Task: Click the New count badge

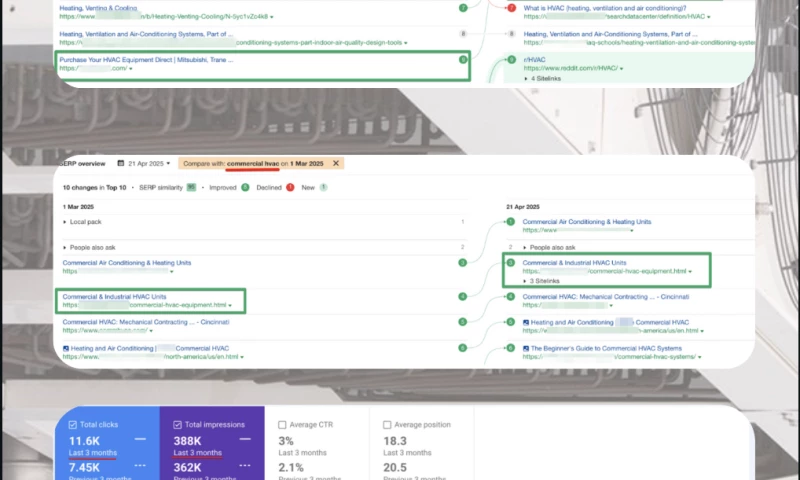Action: [323, 187]
